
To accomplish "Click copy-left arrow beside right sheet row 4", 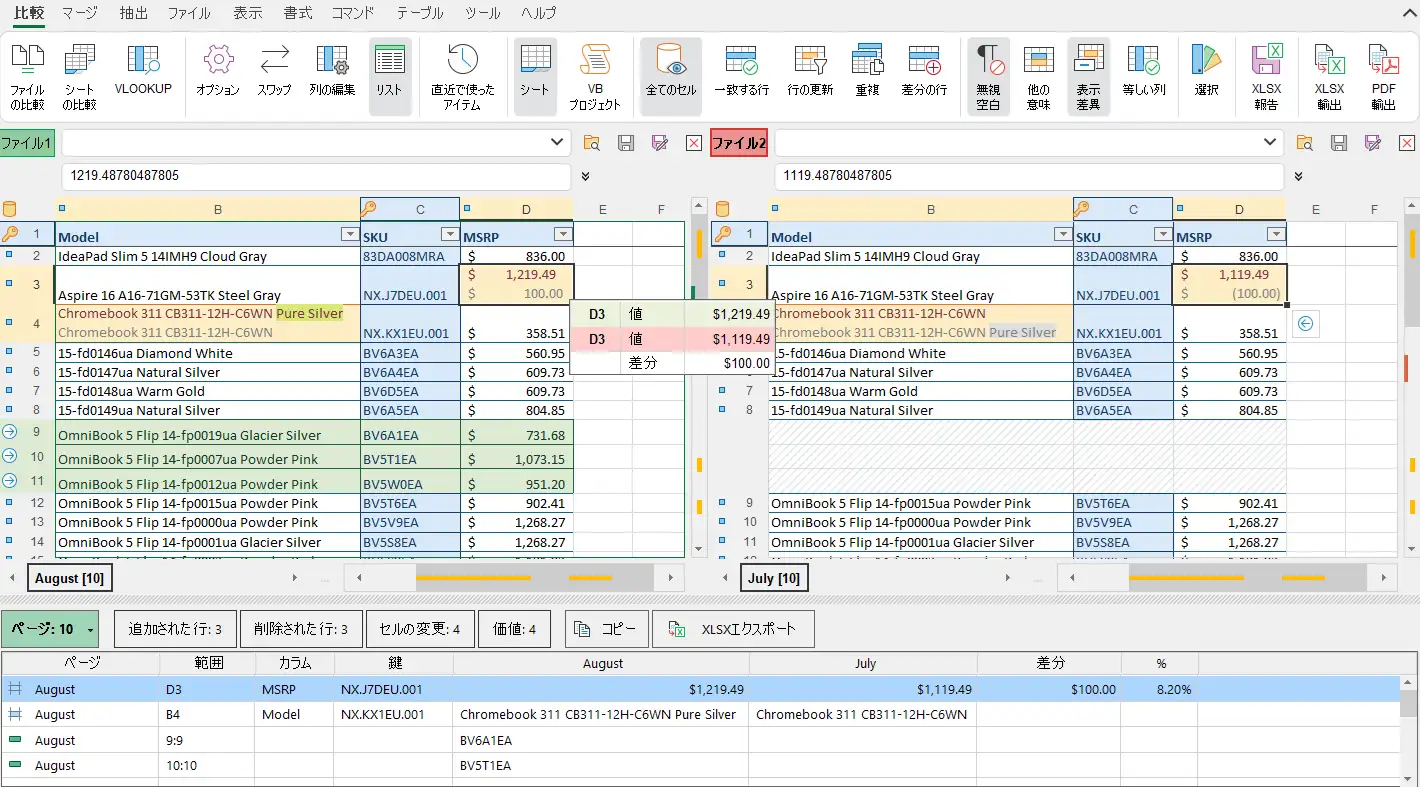I will pos(1306,323).
